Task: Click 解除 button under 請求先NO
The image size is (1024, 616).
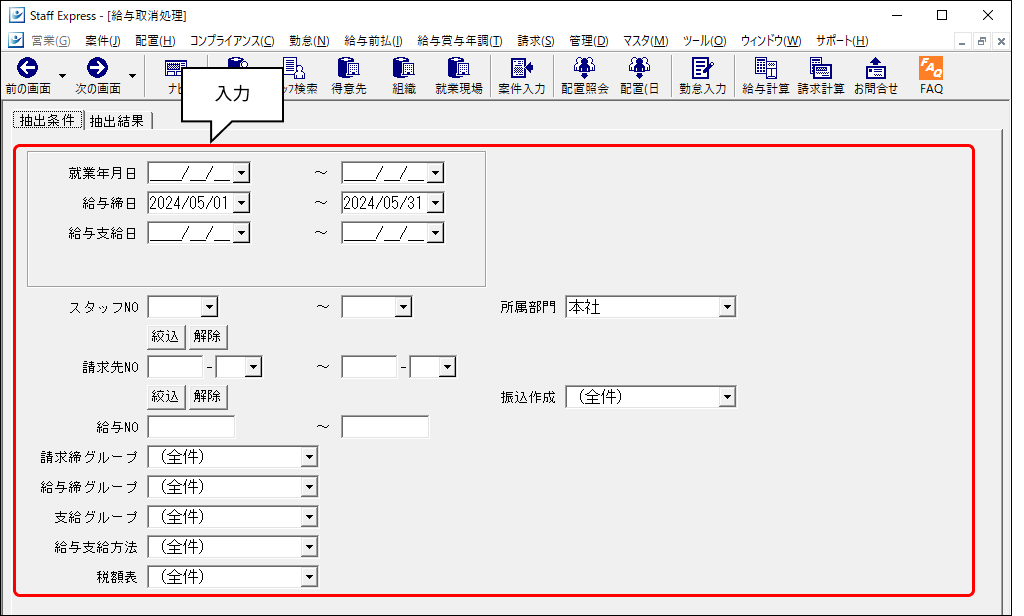Action: (208, 397)
